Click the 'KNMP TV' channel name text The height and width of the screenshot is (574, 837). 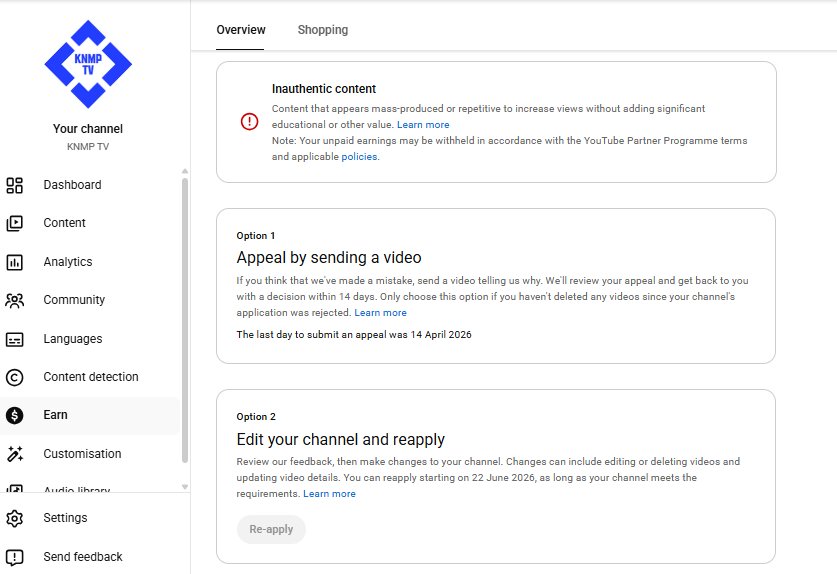(88, 146)
